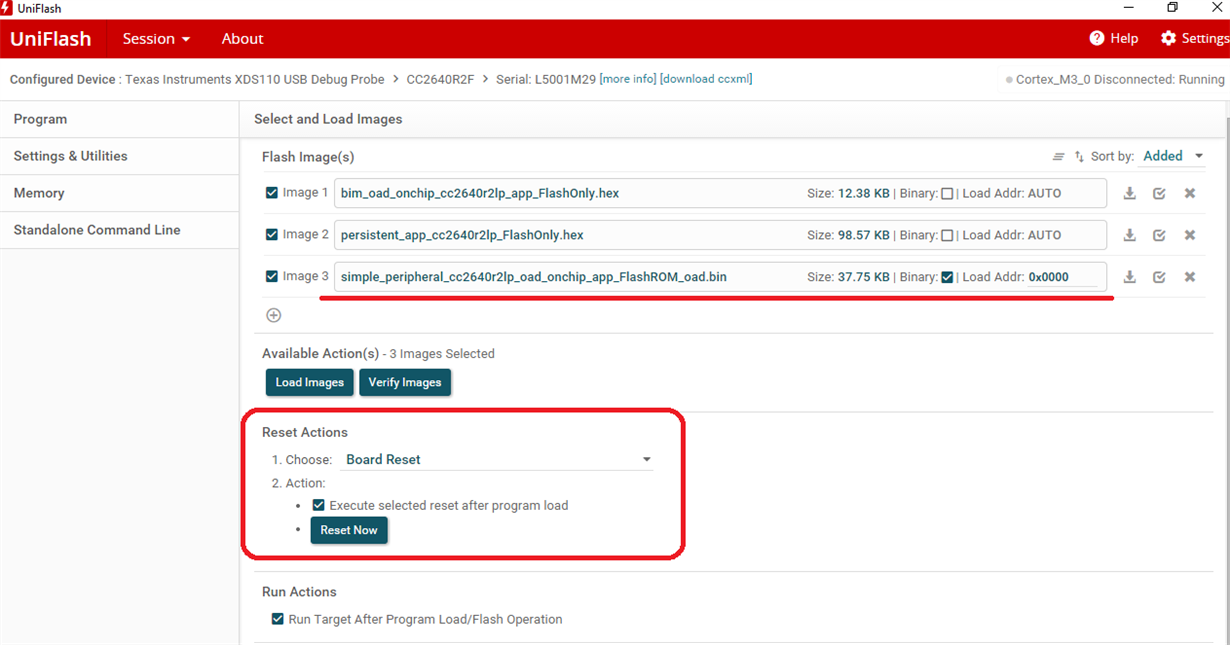Open the Board Reset chooser dropdown
The height and width of the screenshot is (645, 1230).
pyautogui.click(x=497, y=460)
